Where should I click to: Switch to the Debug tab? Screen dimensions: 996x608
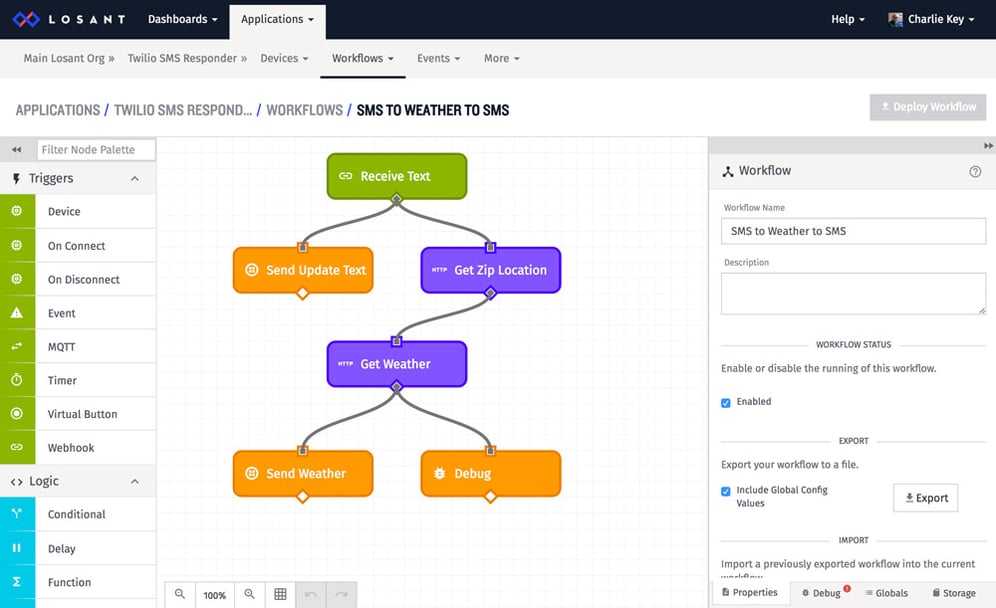point(824,592)
